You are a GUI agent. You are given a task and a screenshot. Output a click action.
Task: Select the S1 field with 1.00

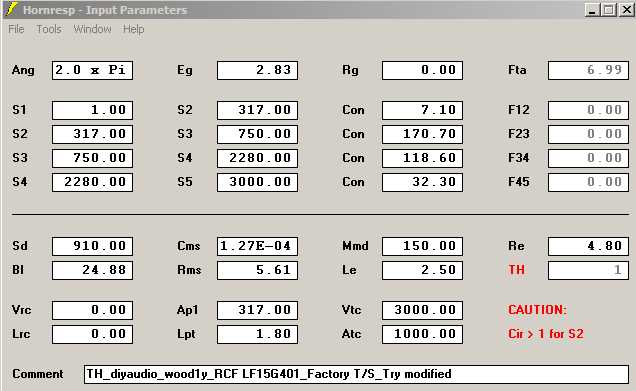click(92, 110)
